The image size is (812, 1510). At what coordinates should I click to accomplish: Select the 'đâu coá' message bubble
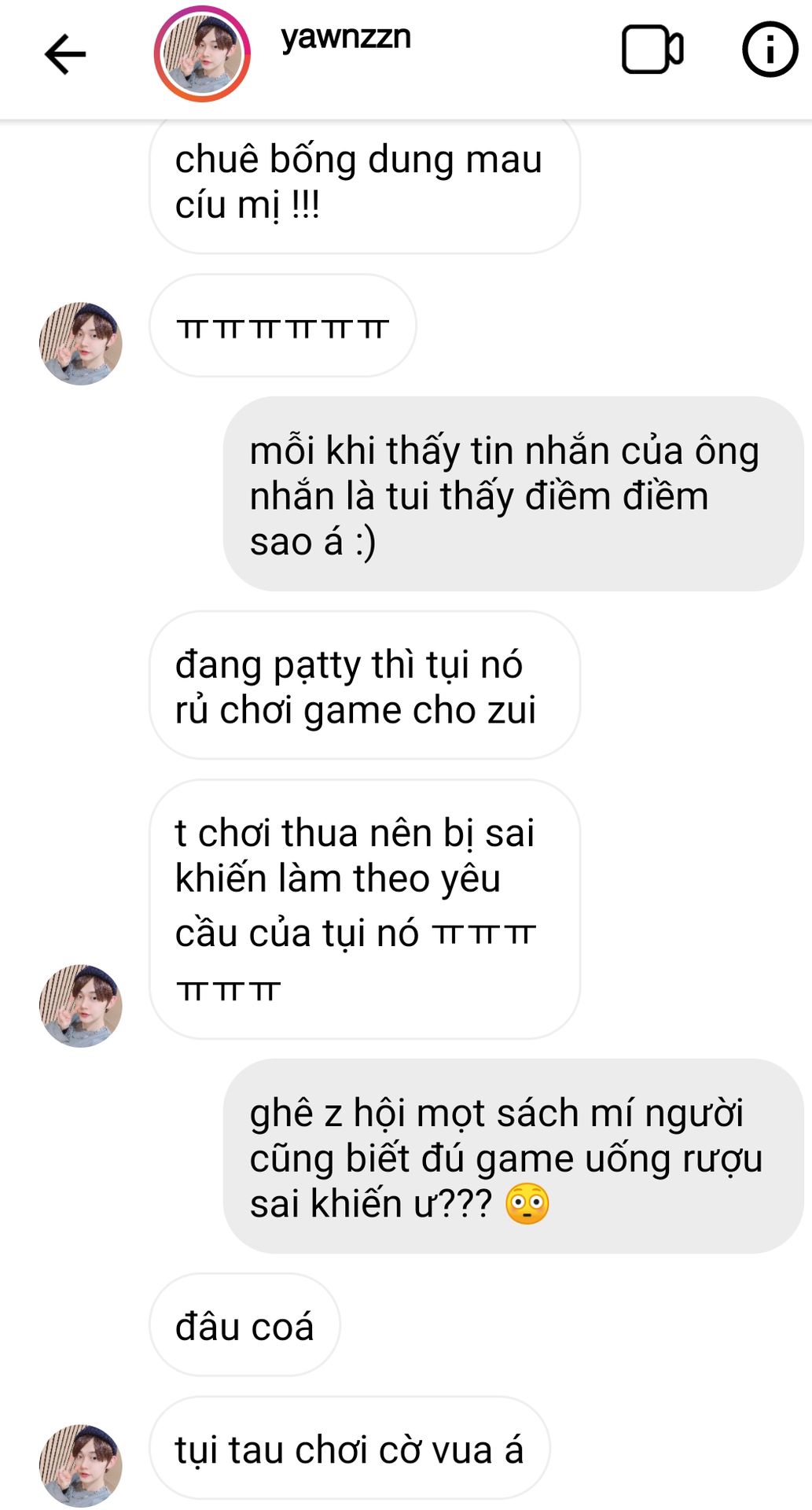pos(244,1324)
